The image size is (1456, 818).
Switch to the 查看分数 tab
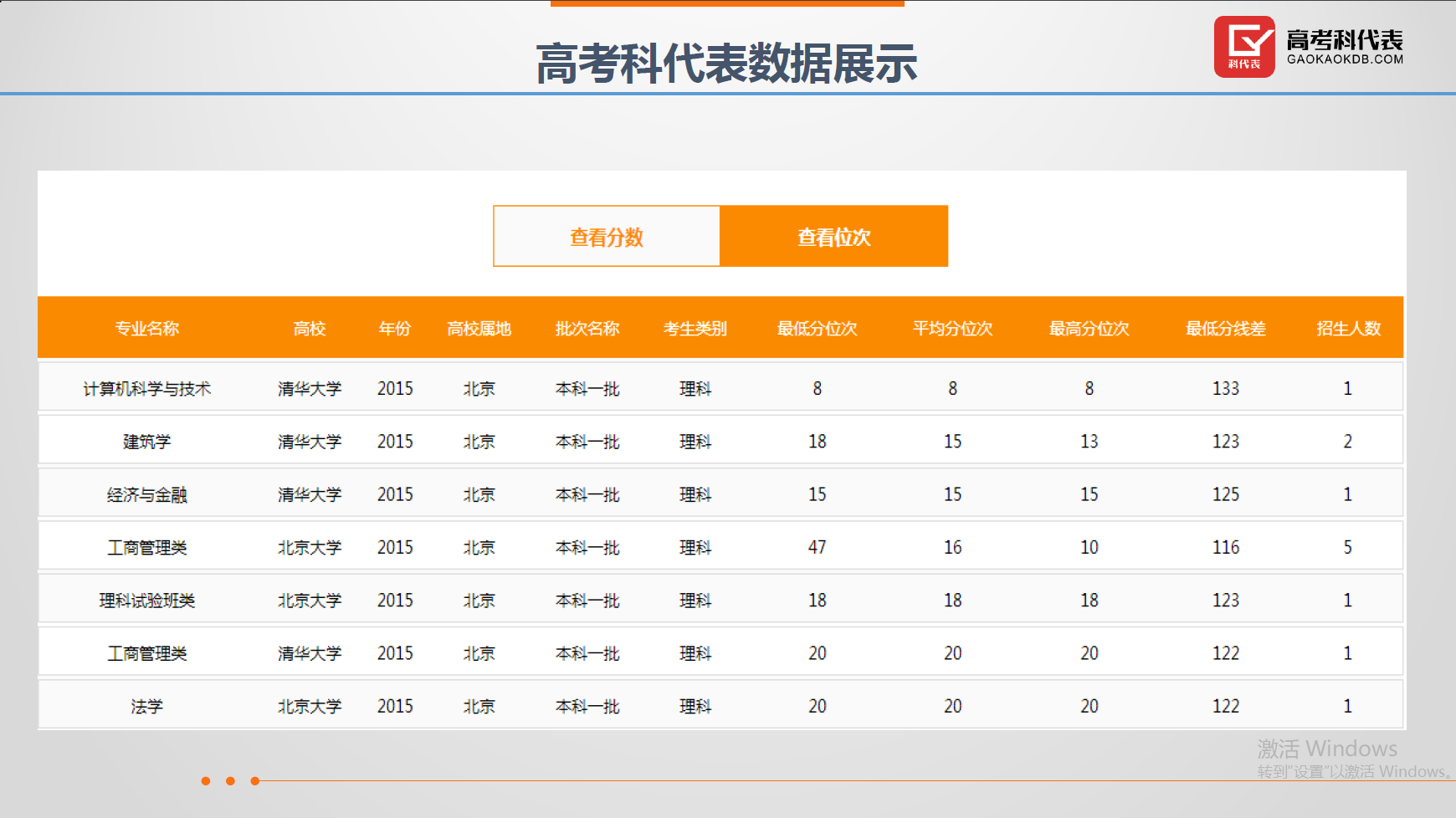607,237
